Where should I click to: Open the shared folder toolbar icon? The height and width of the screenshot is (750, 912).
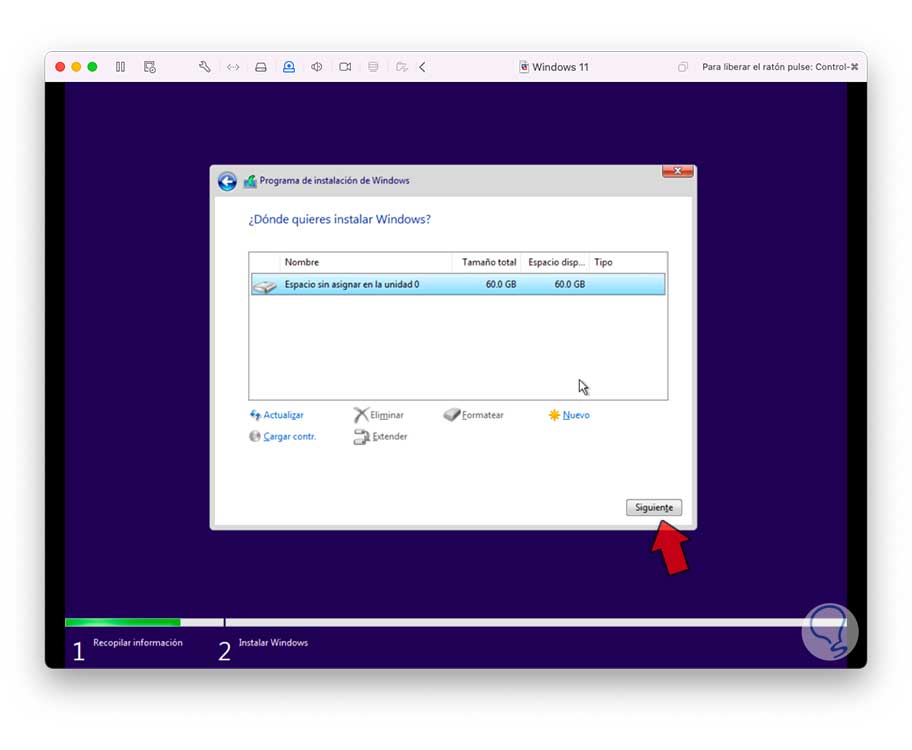pyautogui.click(x=401, y=67)
